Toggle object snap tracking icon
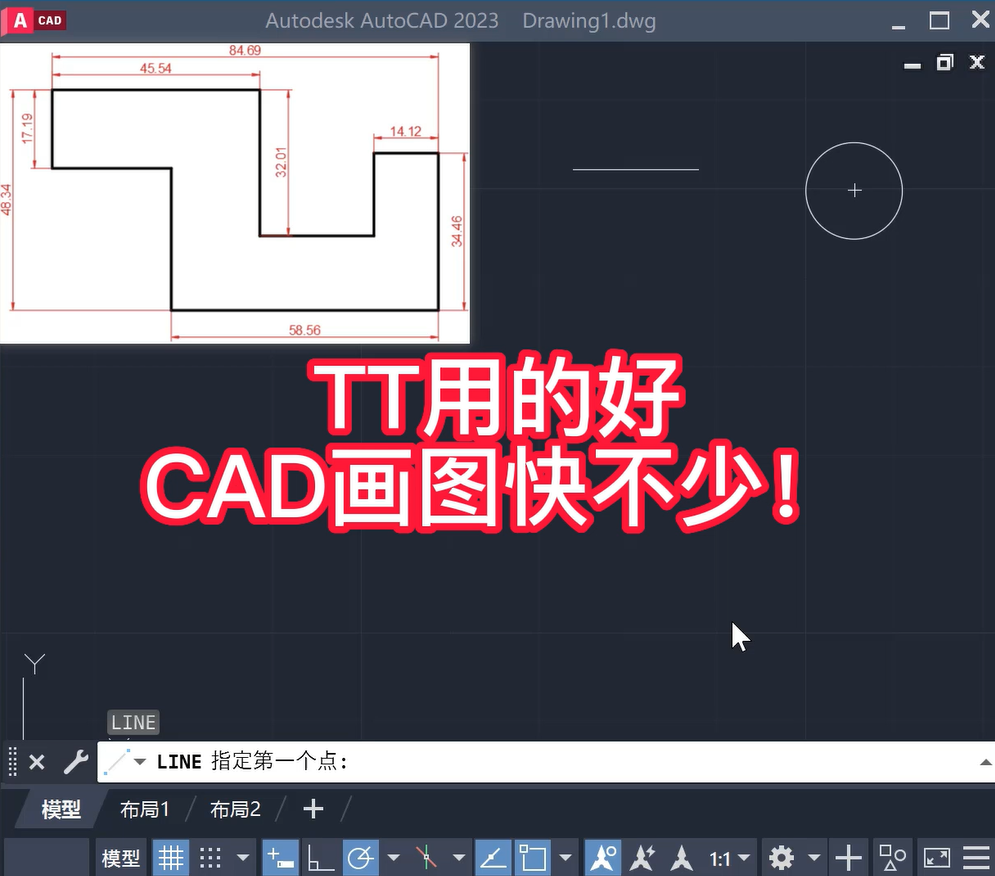The image size is (995, 876). click(493, 858)
